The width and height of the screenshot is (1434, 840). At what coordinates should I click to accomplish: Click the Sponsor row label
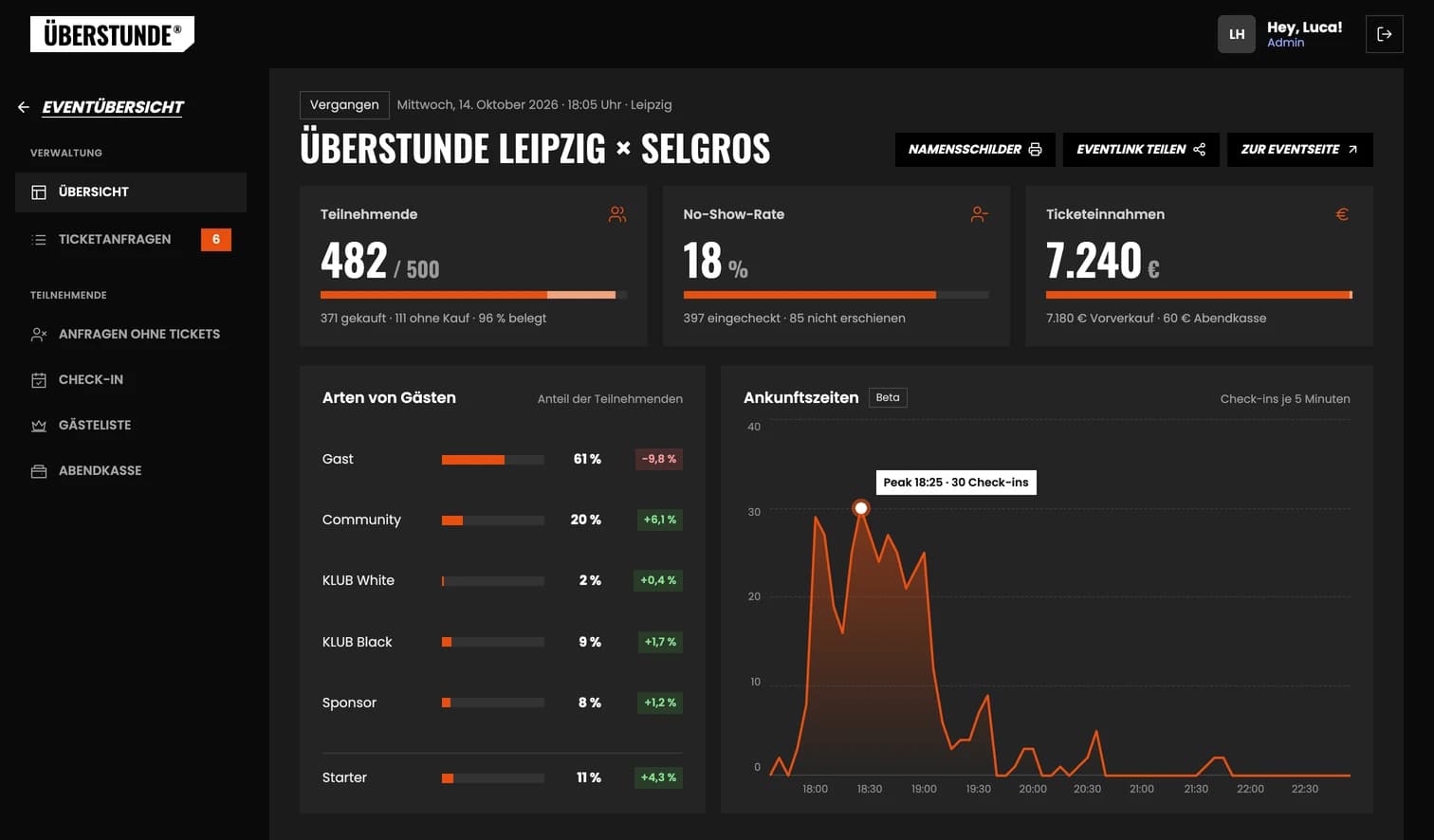tap(349, 703)
